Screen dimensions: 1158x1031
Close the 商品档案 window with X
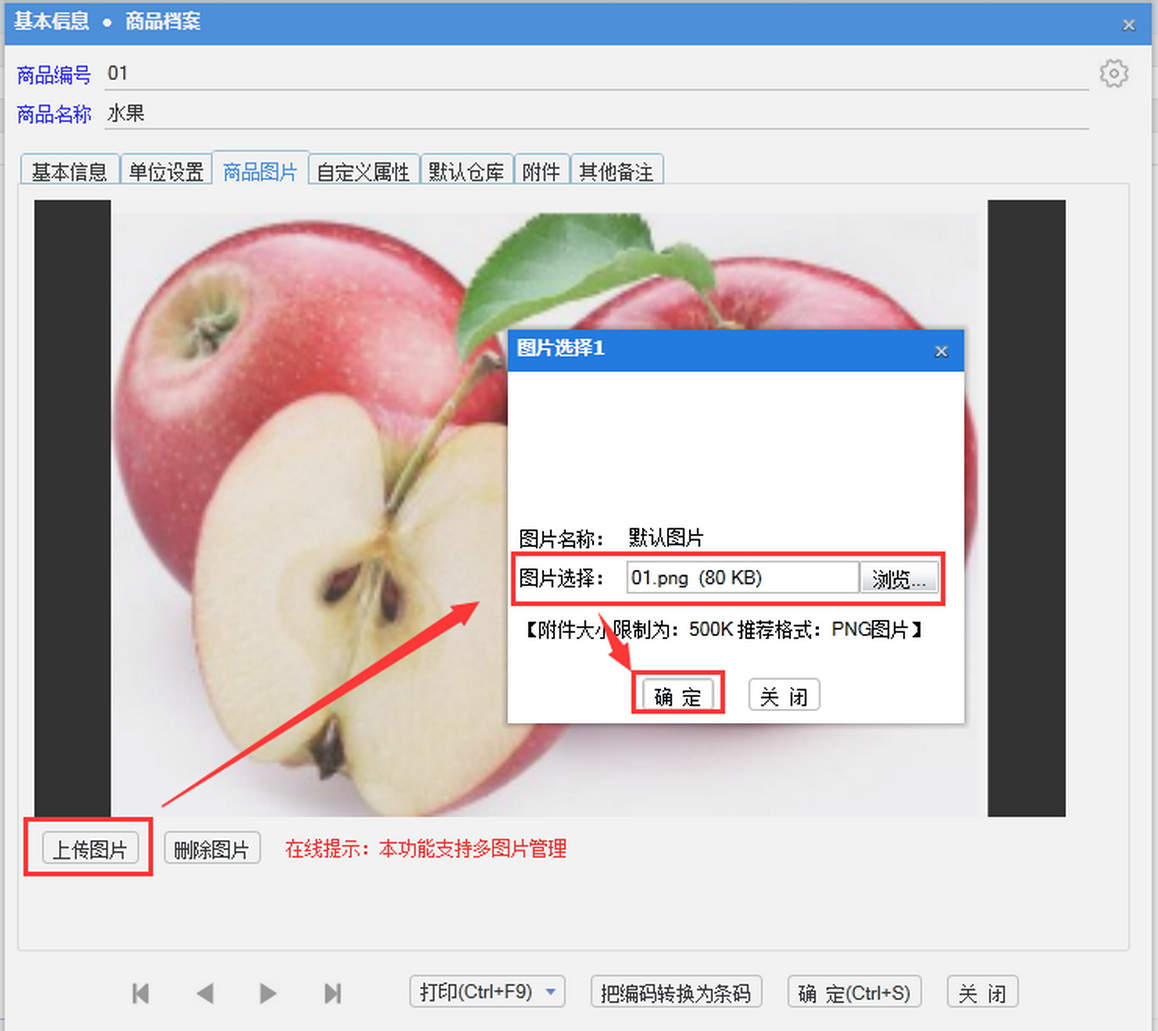pos(1129,25)
